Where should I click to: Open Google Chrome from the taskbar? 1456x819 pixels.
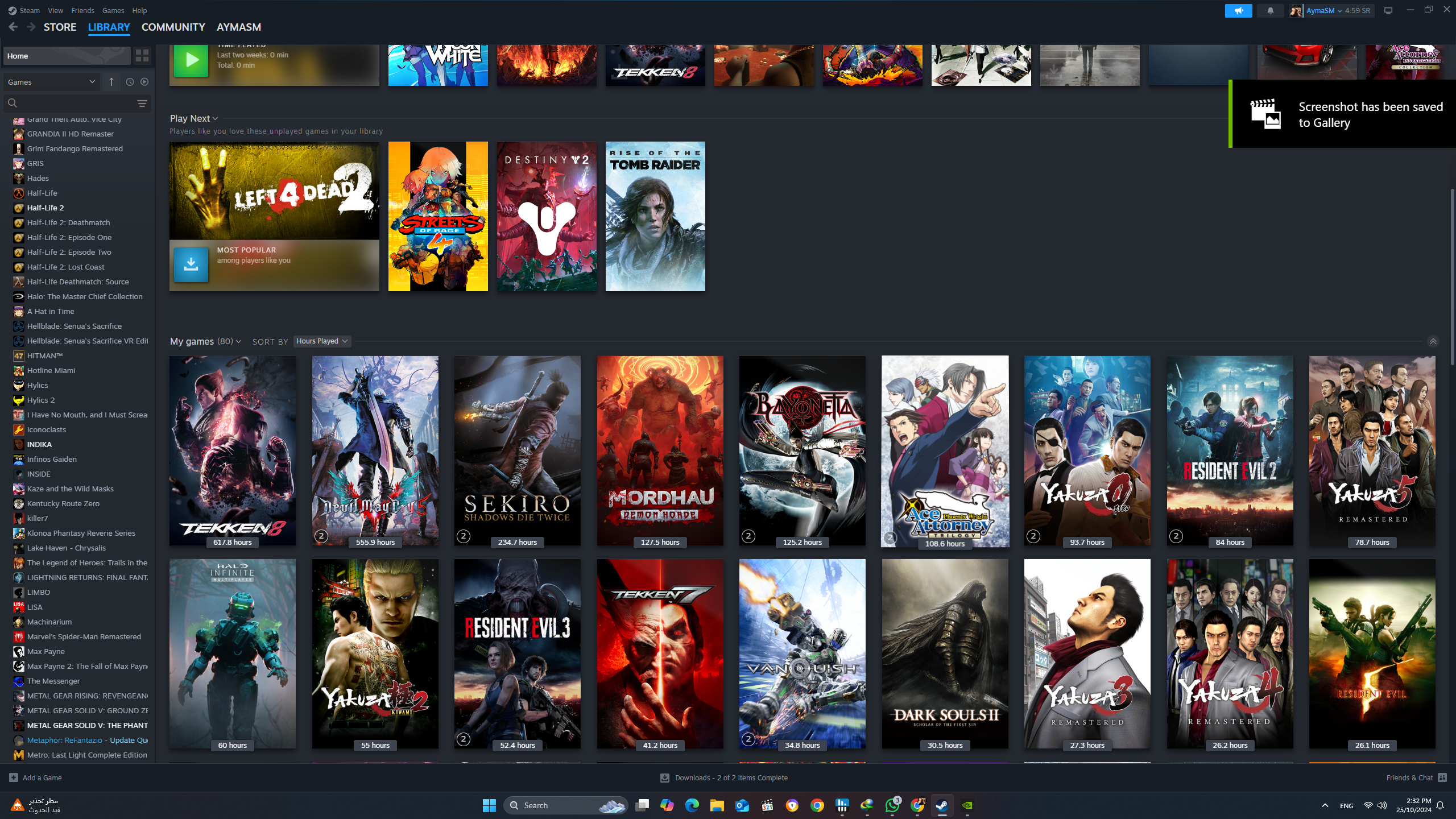click(817, 805)
